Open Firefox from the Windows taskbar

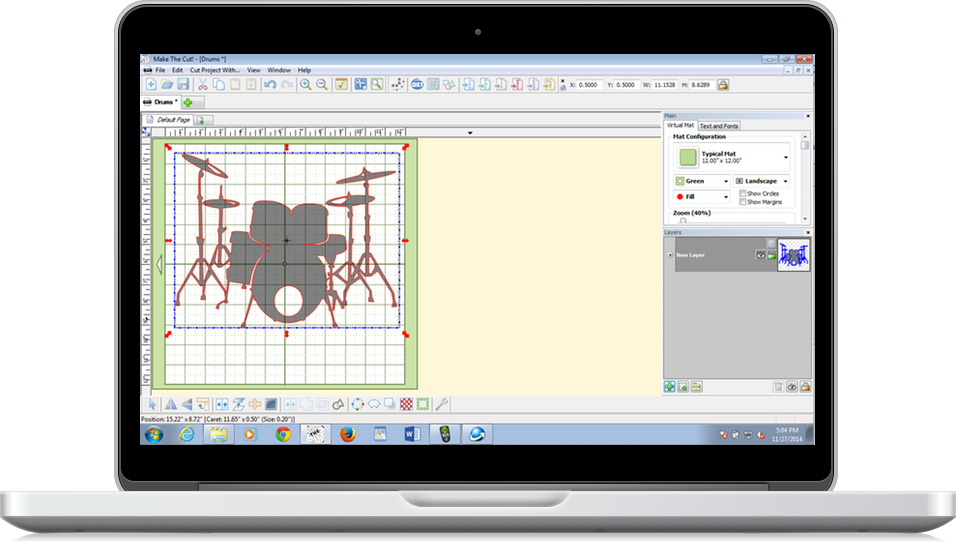347,434
